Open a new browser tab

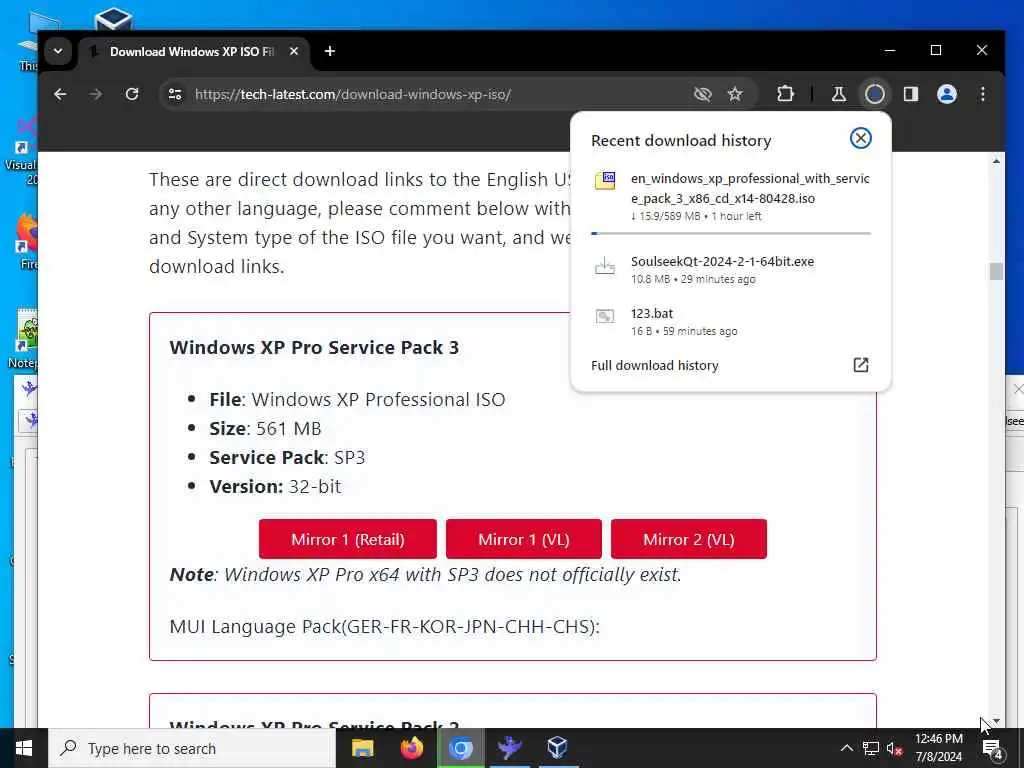click(x=330, y=51)
